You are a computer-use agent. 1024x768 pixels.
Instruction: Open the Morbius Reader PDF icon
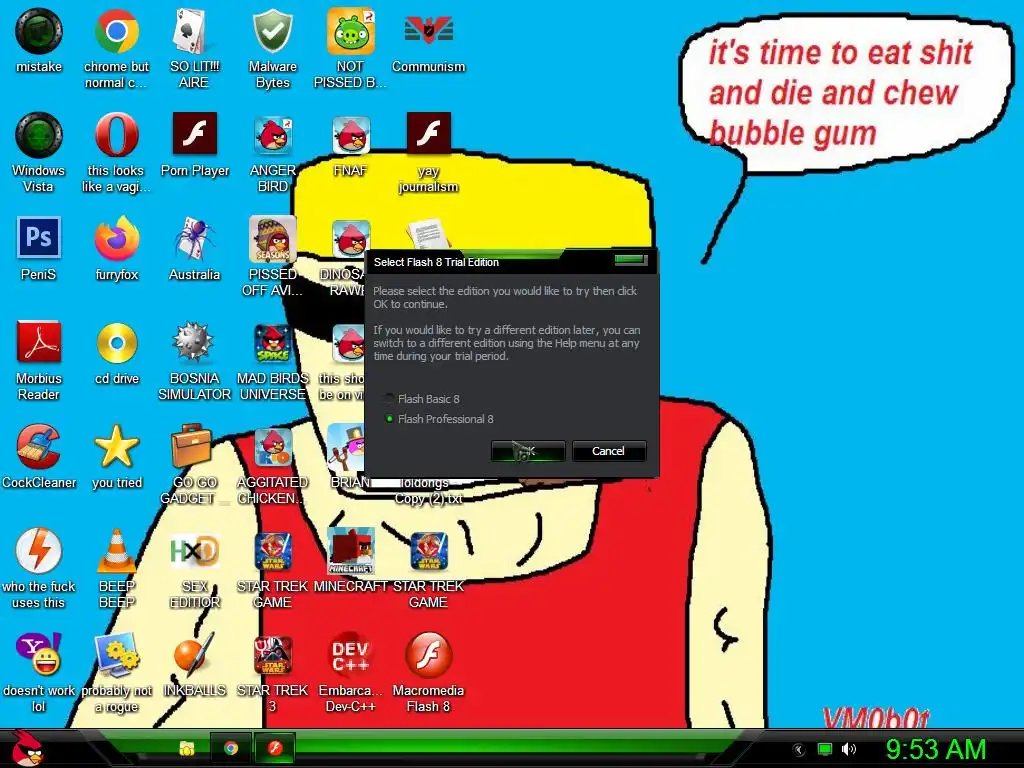click(39, 342)
